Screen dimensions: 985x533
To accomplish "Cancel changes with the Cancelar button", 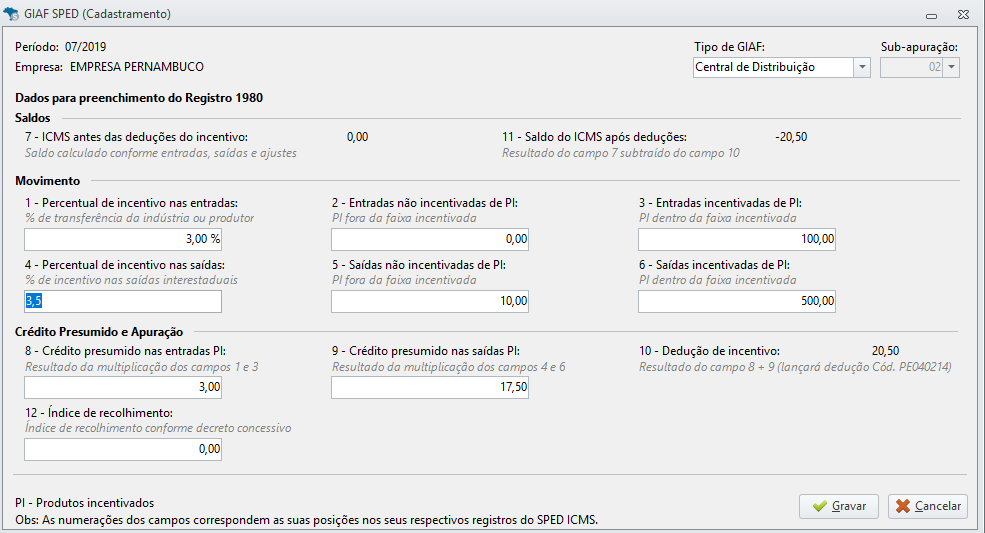I will (928, 506).
